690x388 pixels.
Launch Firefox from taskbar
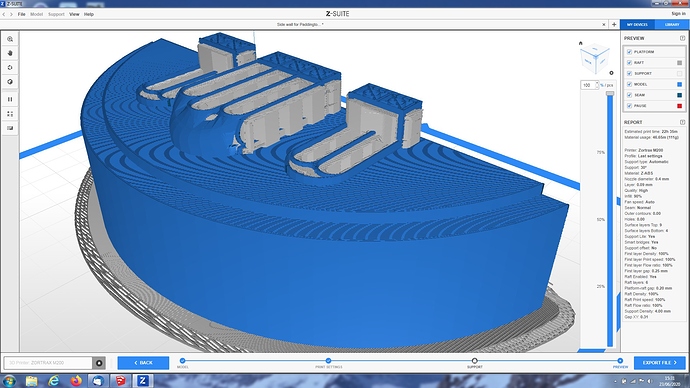[x=76, y=381]
